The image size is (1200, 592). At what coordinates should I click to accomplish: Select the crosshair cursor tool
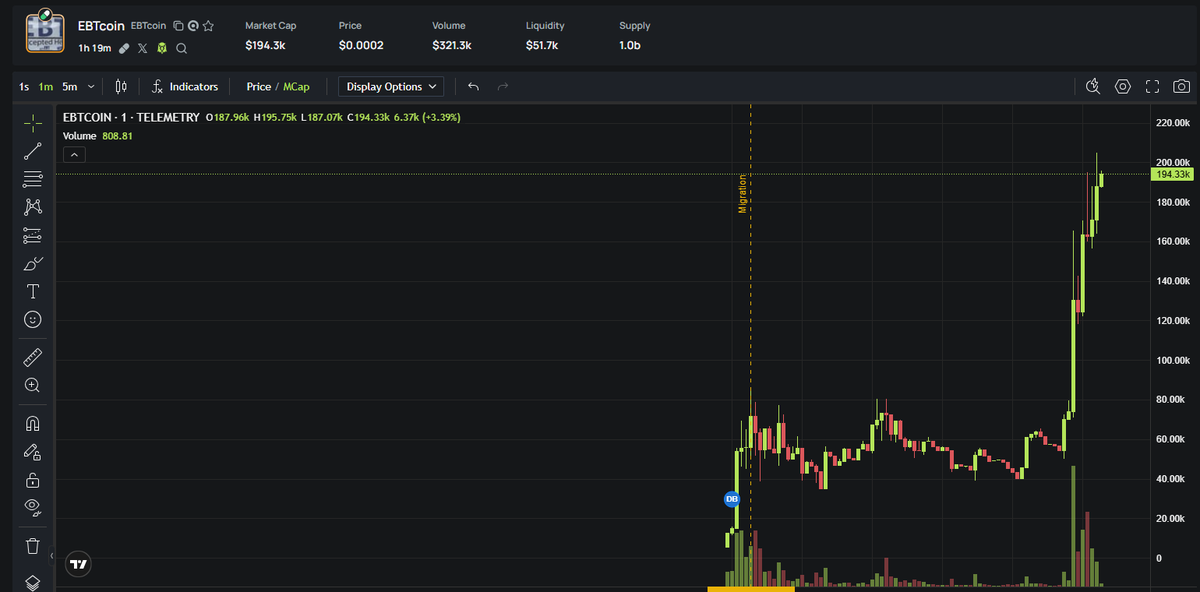pos(32,123)
